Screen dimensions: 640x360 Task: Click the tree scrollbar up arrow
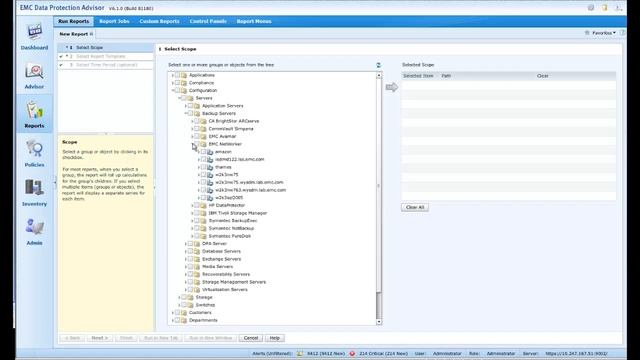(x=379, y=75)
